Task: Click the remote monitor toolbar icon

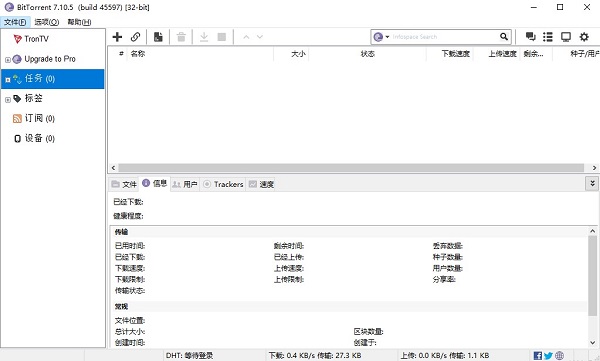Action: tap(566, 37)
